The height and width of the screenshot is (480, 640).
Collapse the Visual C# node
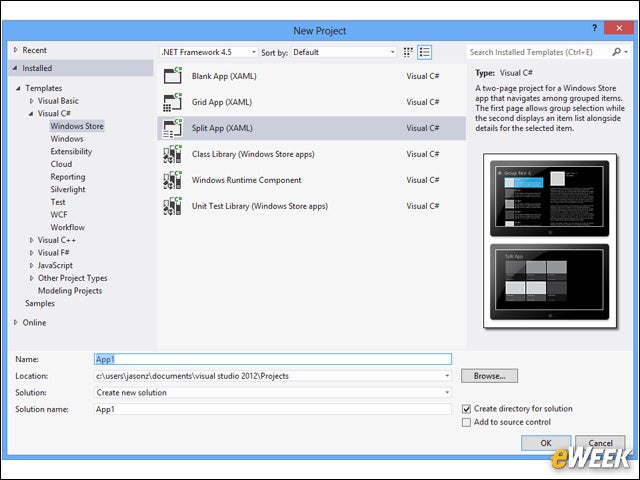tap(31, 113)
